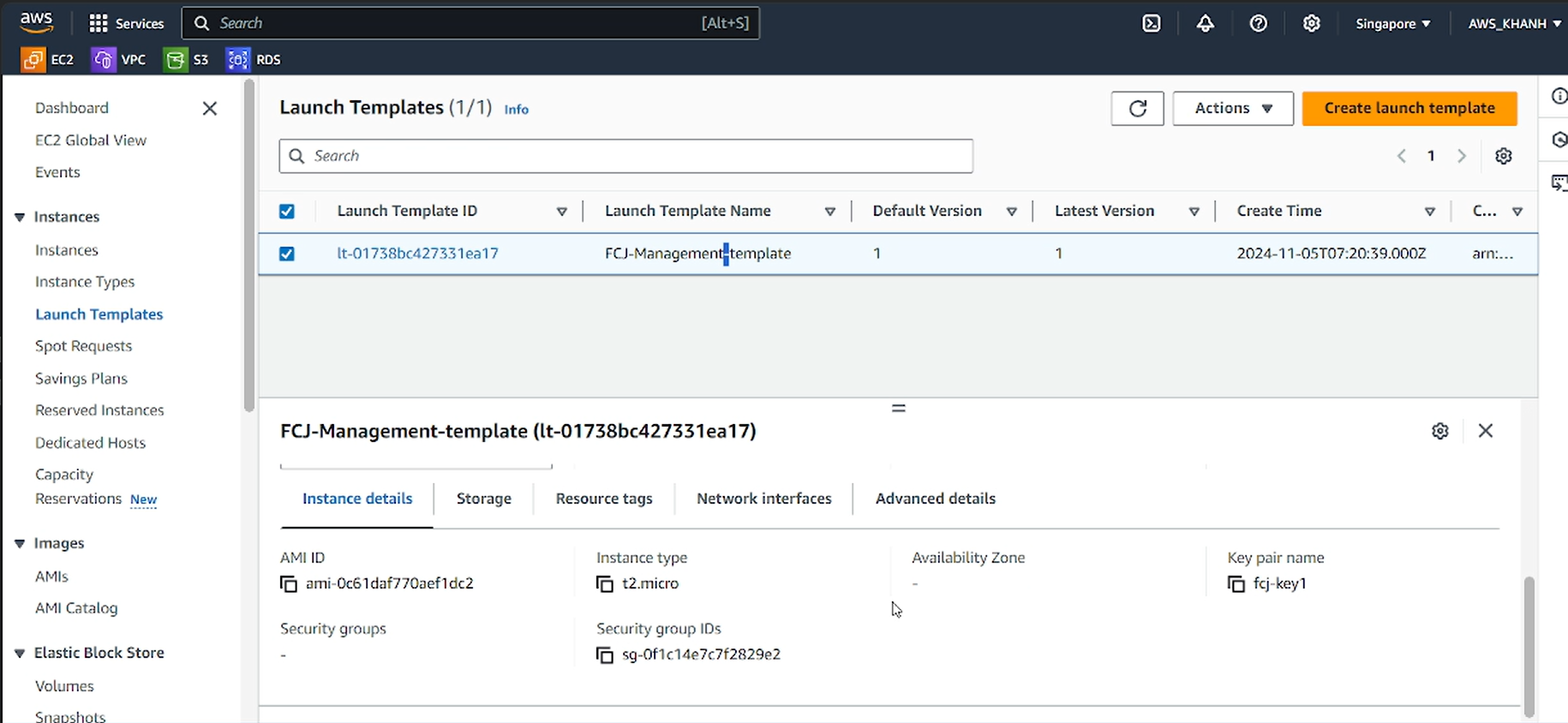Screen dimensions: 1568x723
Task: Open the help question mark icon
Action: [1258, 23]
